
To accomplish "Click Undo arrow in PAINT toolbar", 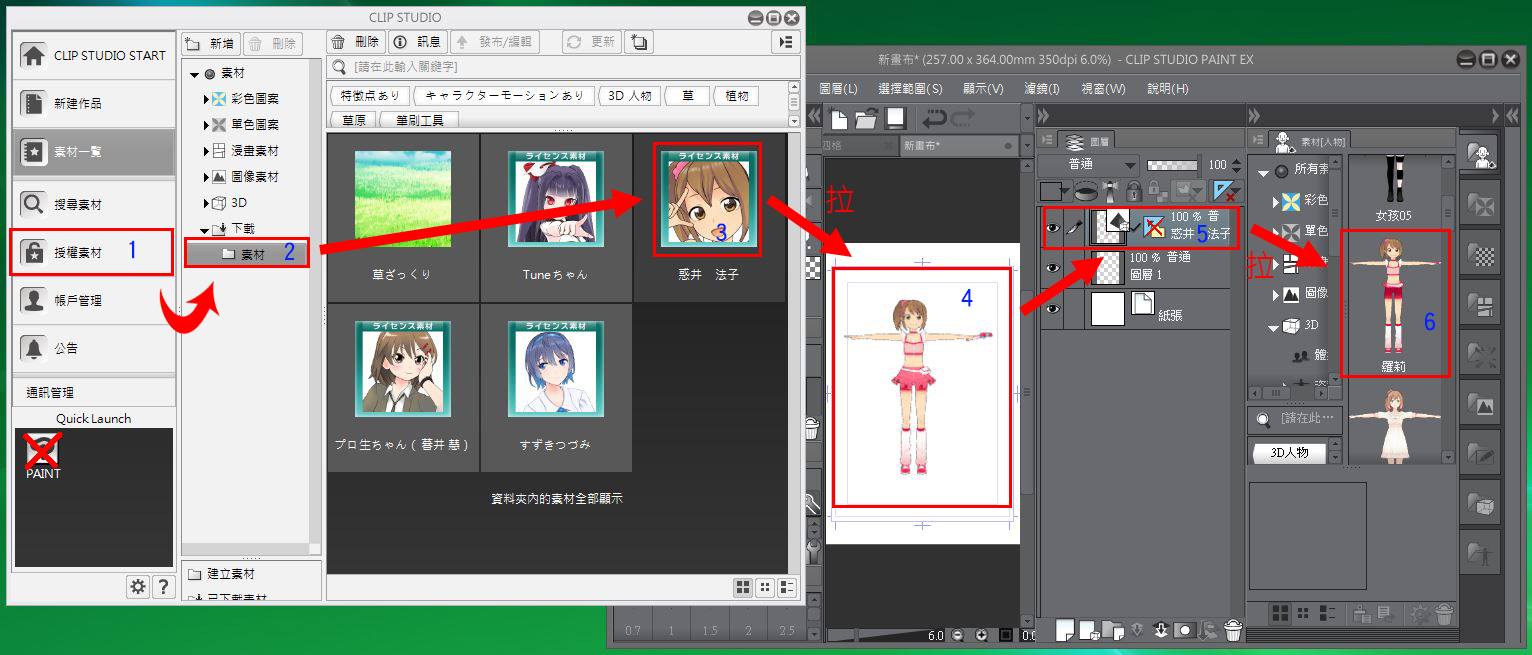I will pyautogui.click(x=935, y=118).
